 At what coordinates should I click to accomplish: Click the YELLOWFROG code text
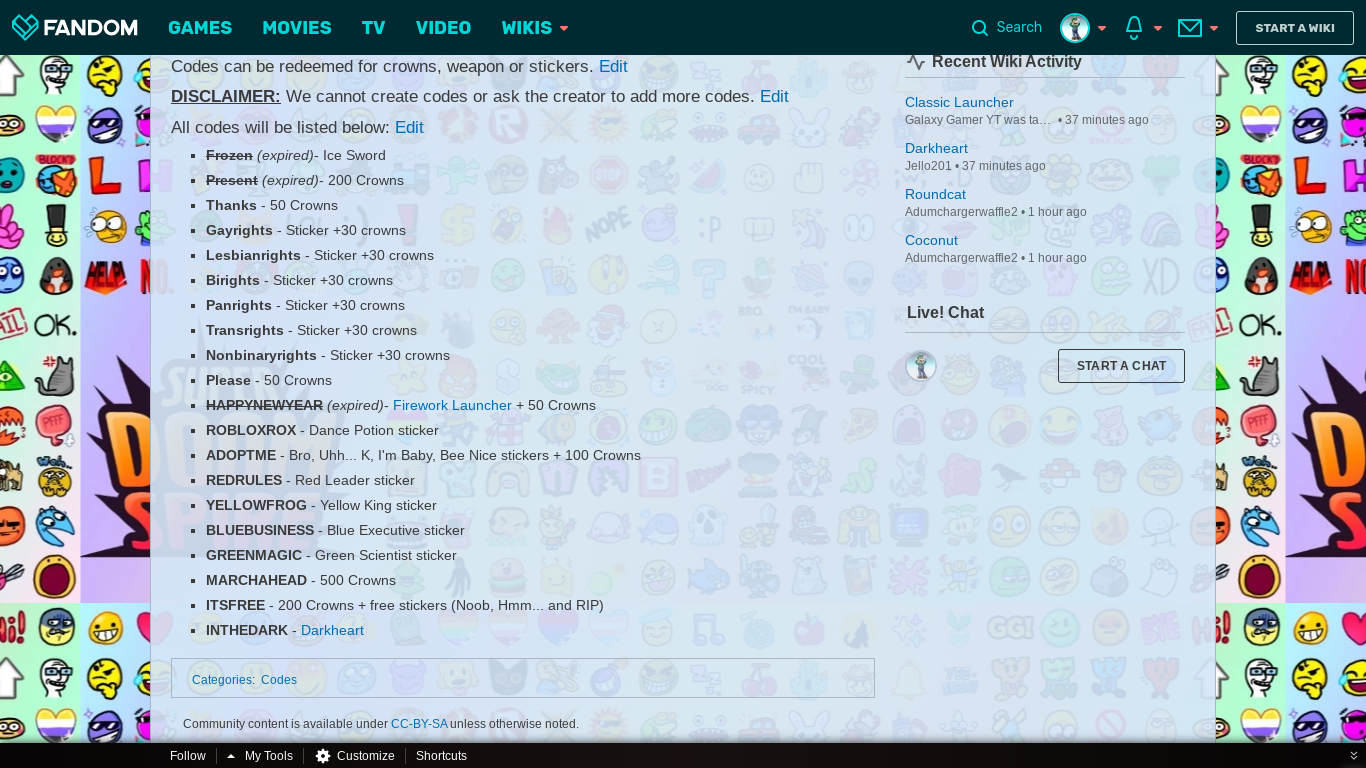(256, 506)
